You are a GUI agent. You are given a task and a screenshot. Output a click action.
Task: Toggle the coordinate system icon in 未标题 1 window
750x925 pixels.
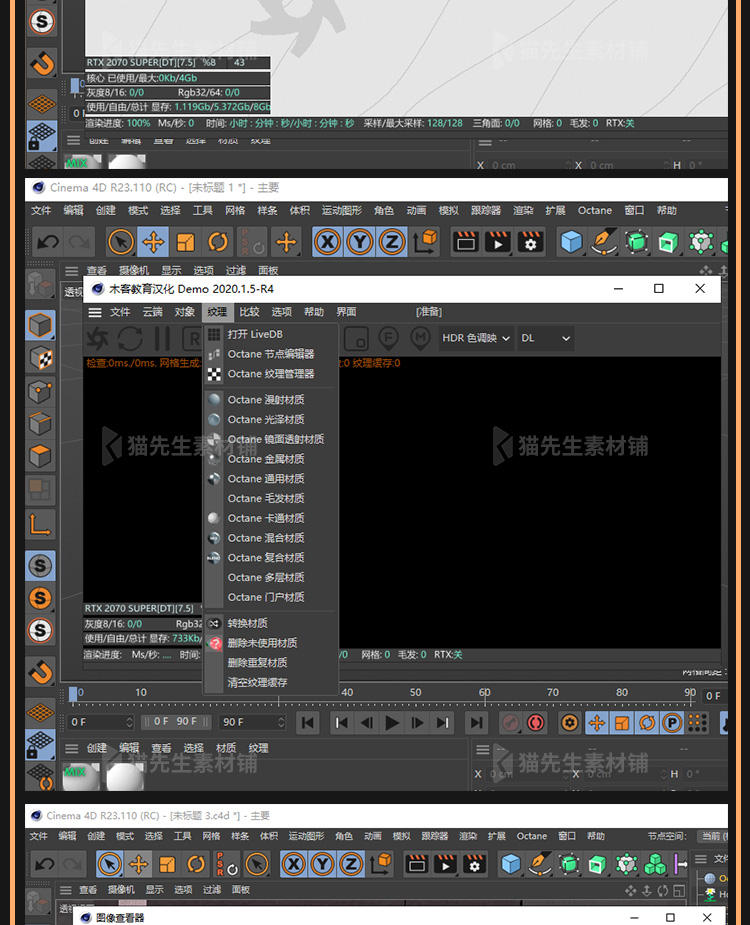425,242
